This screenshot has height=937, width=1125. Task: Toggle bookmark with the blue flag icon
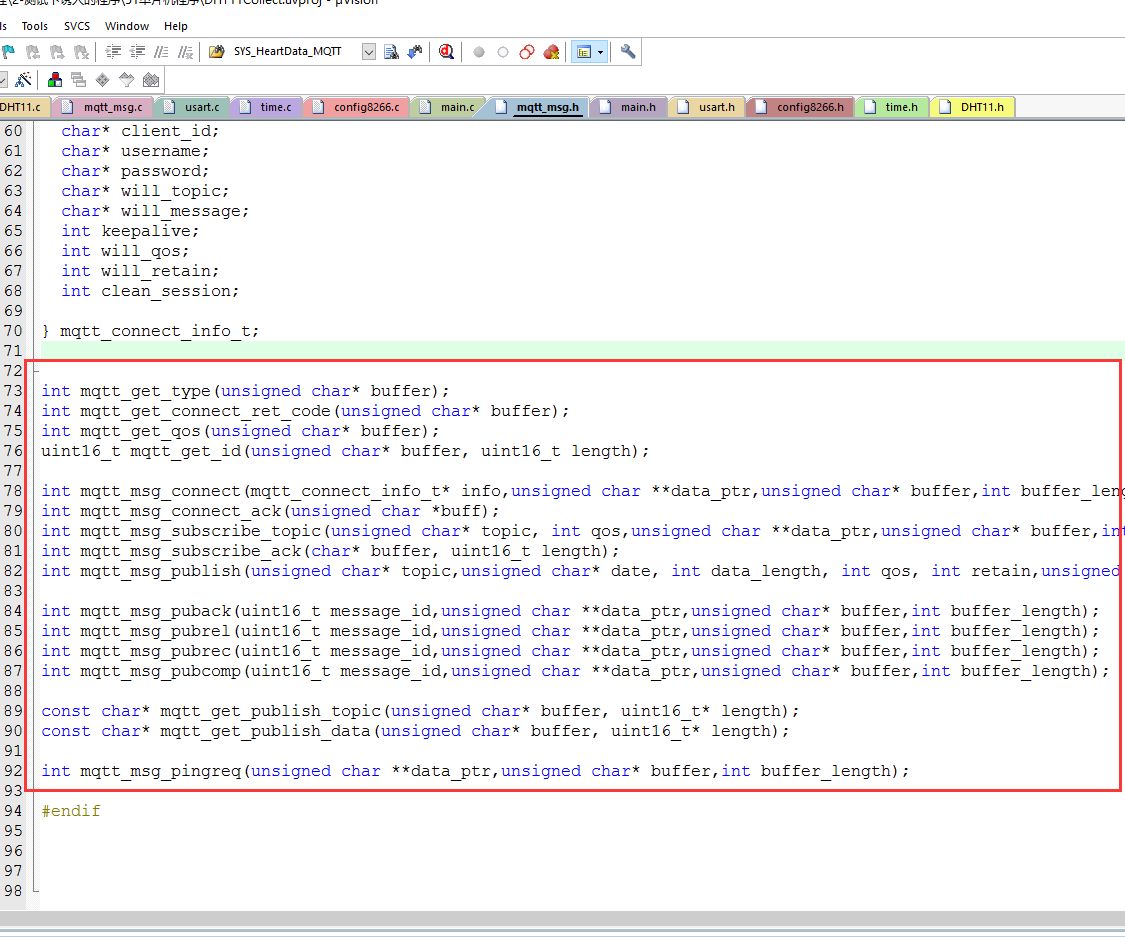(x=9, y=52)
